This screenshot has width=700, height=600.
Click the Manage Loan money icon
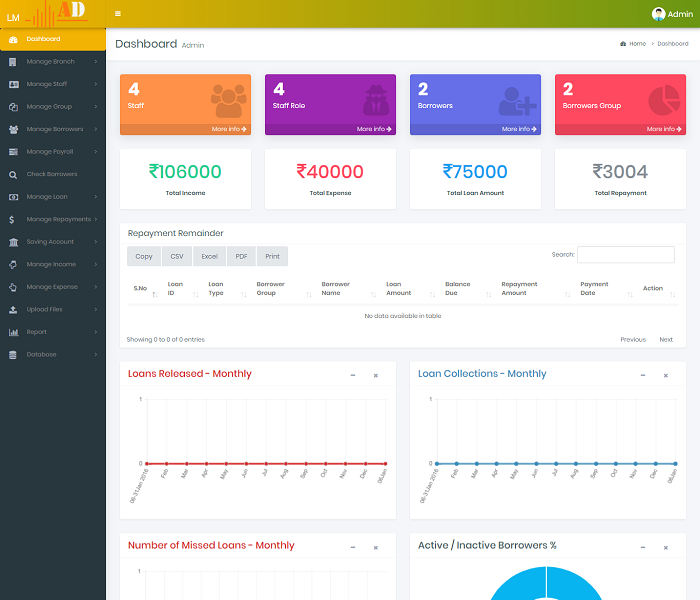[x=14, y=197]
